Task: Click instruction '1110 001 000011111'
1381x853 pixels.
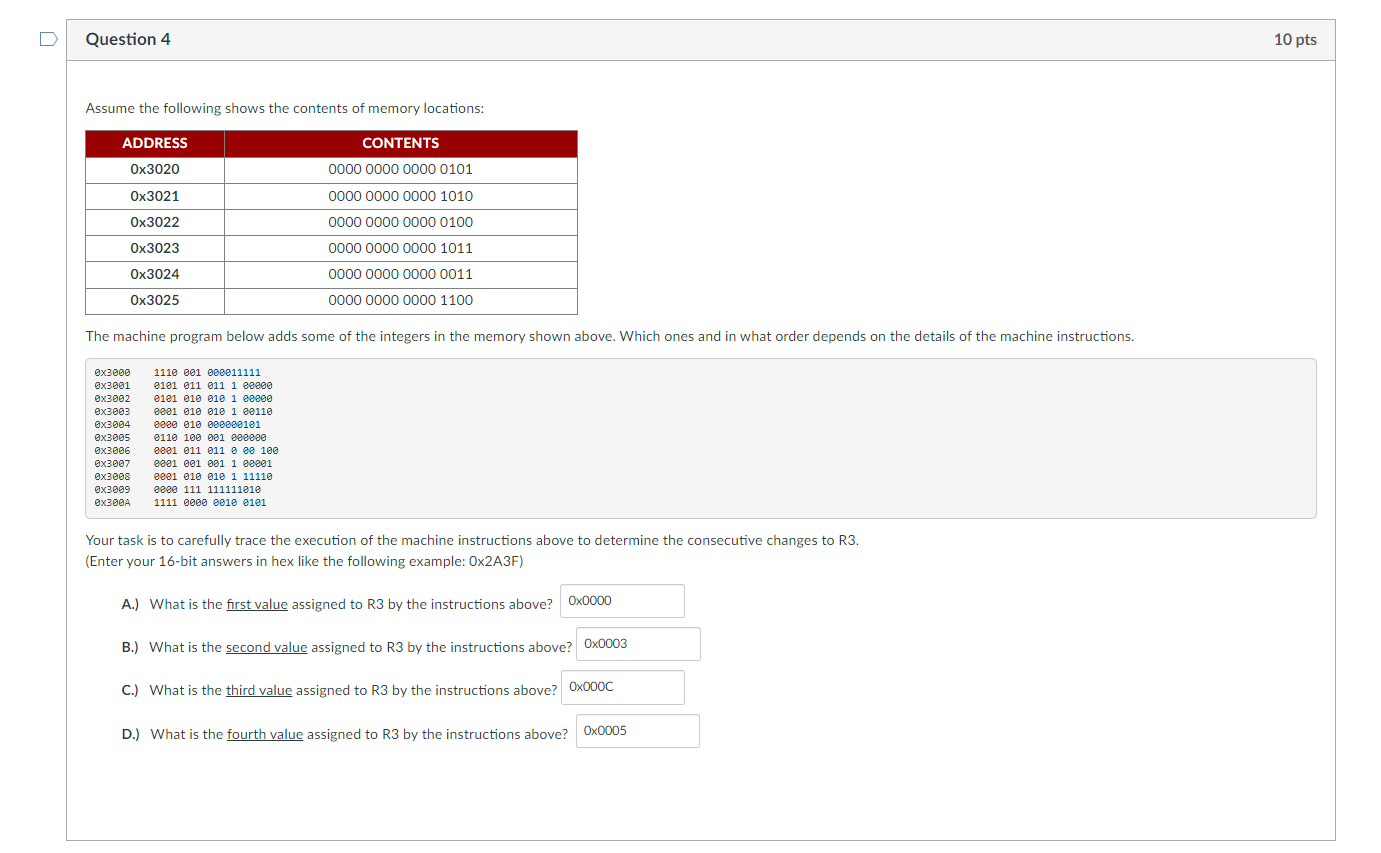Action: pyautogui.click(x=207, y=373)
